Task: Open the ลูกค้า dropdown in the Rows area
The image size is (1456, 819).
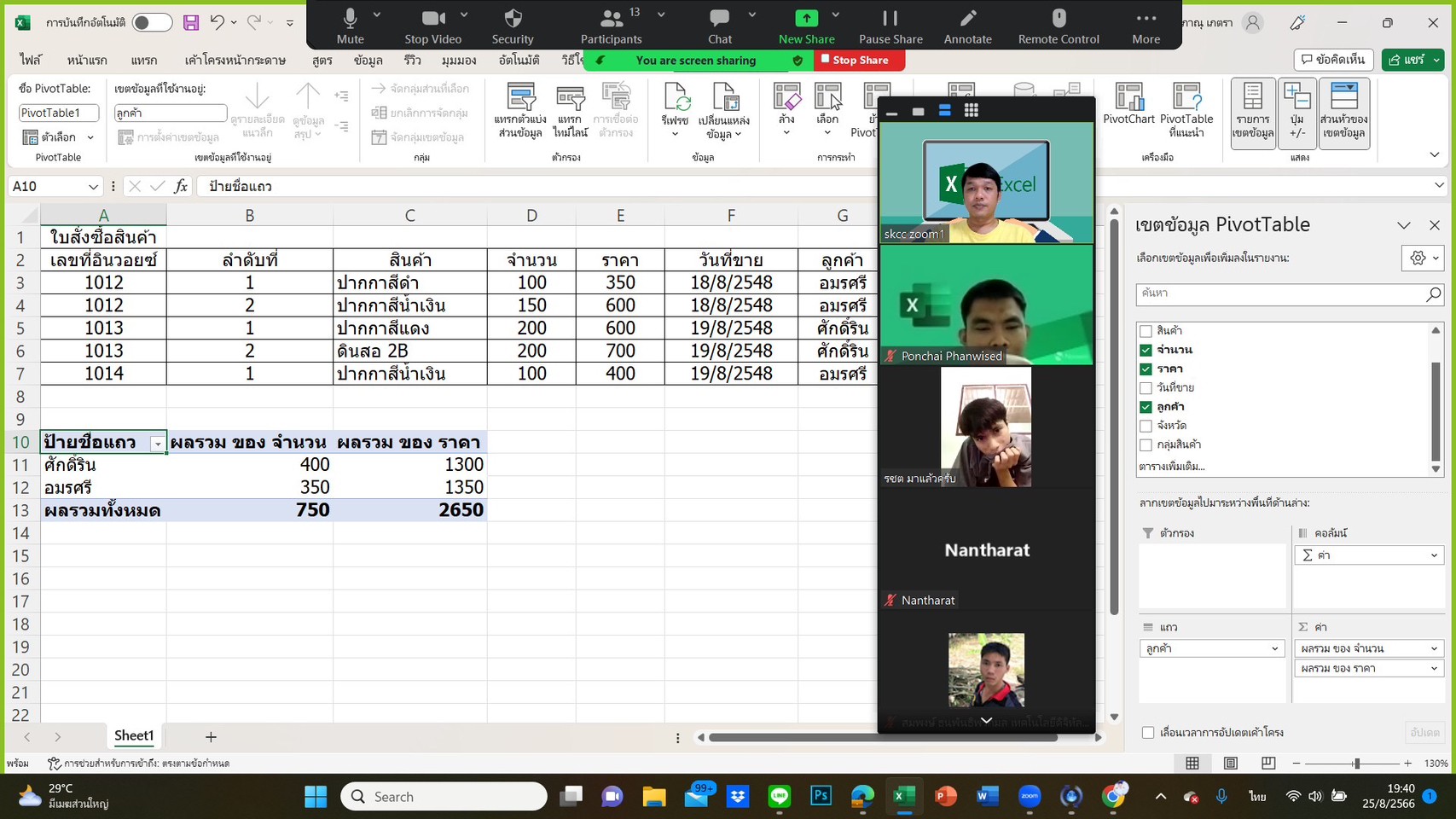Action: [1274, 649]
